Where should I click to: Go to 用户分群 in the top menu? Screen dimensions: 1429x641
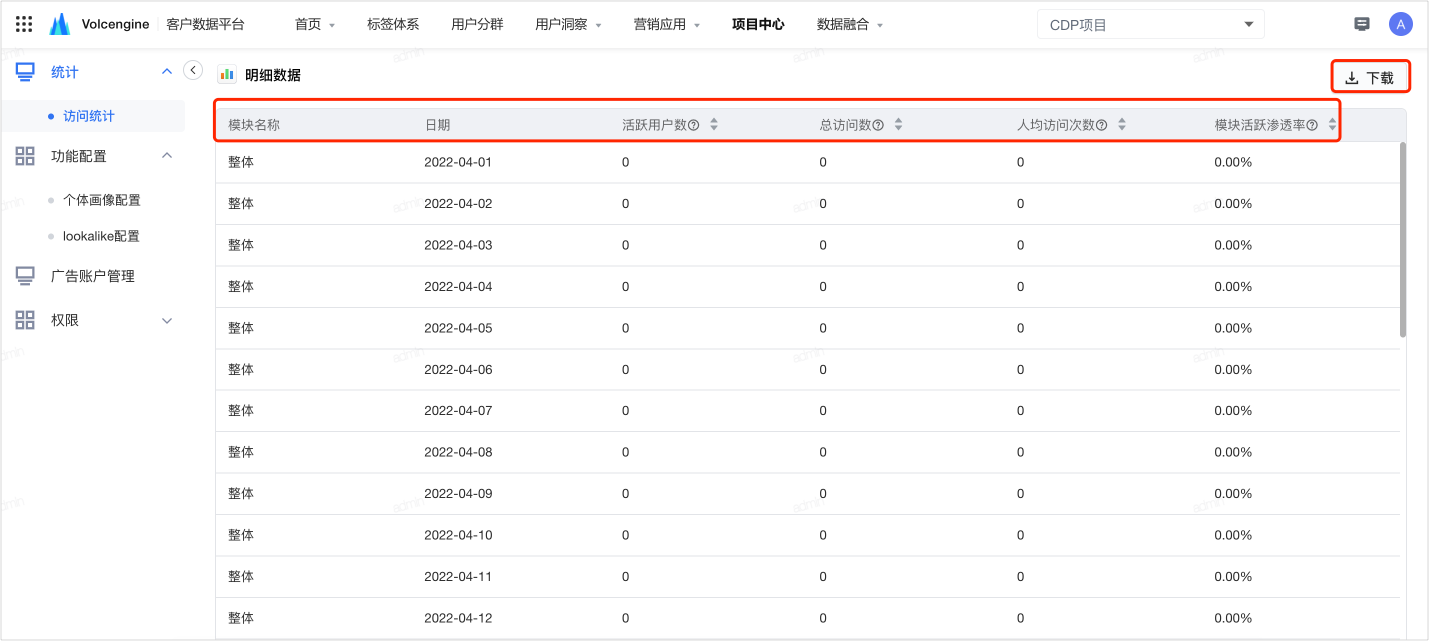477,24
